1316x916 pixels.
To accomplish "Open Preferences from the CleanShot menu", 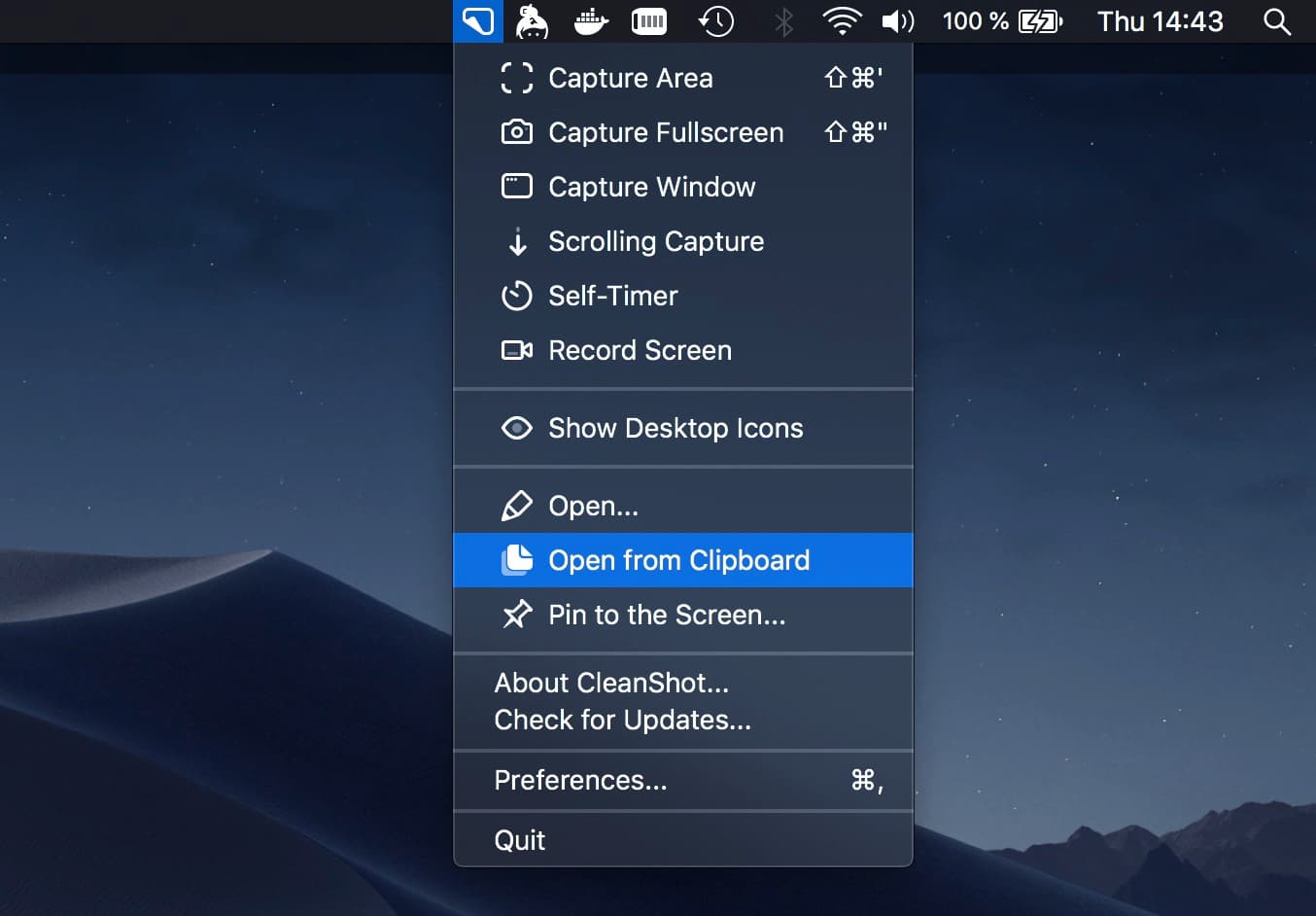I will (x=580, y=780).
